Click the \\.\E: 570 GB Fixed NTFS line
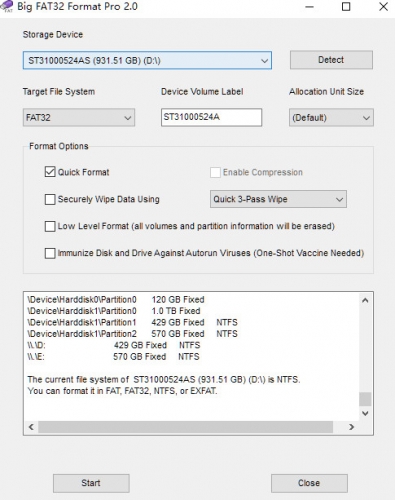Screen dimensions: 395x500 click(x=113, y=357)
